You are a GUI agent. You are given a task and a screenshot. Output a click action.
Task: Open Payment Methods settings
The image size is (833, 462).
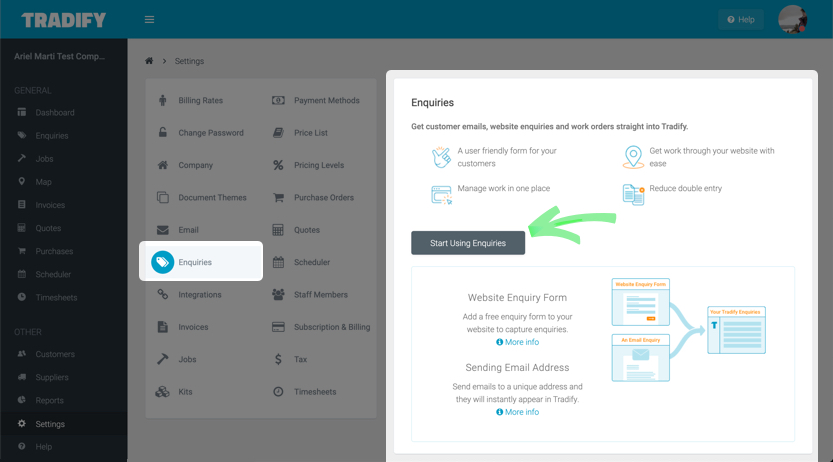coord(327,100)
